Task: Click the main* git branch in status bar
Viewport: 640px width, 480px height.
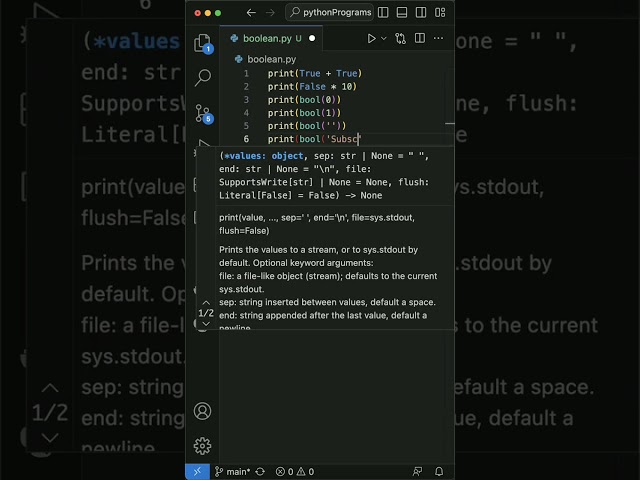Action: point(233,472)
